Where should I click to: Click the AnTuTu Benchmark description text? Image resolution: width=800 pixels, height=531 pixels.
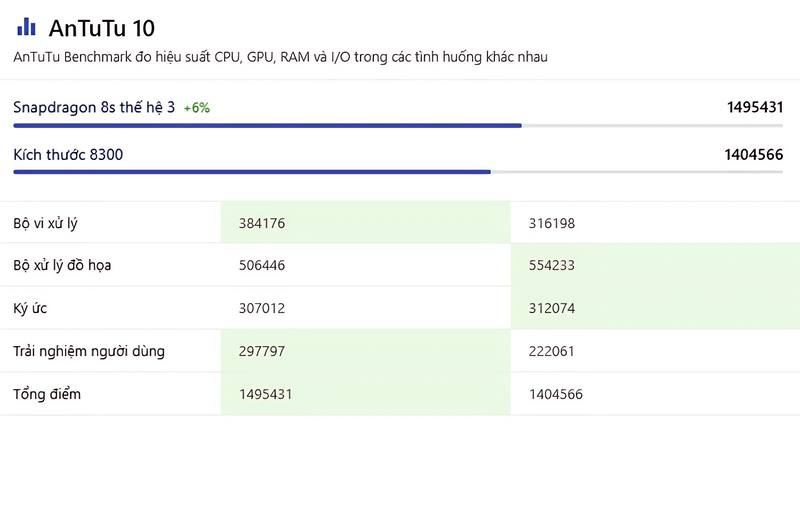(x=280, y=57)
